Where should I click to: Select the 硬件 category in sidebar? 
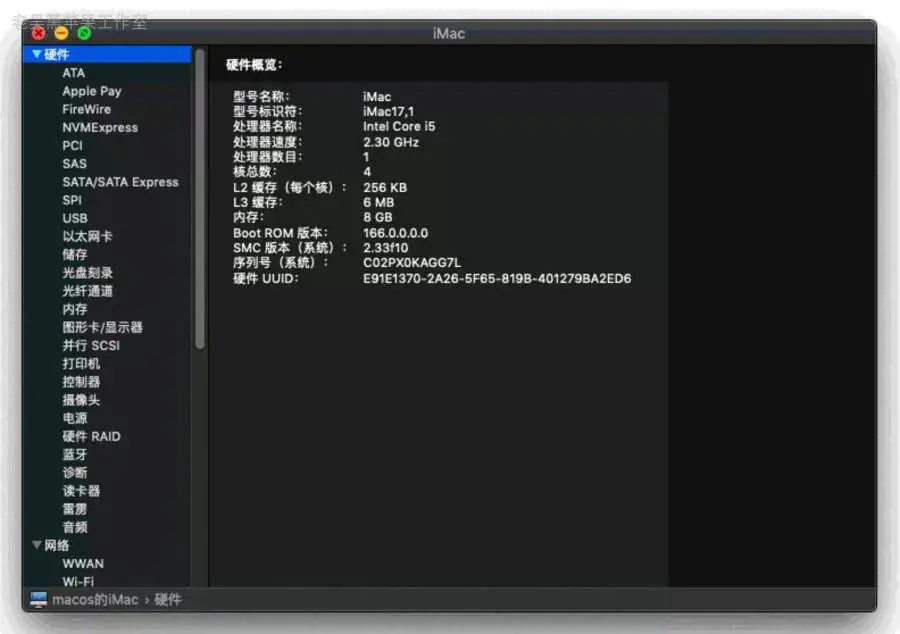click(x=107, y=55)
